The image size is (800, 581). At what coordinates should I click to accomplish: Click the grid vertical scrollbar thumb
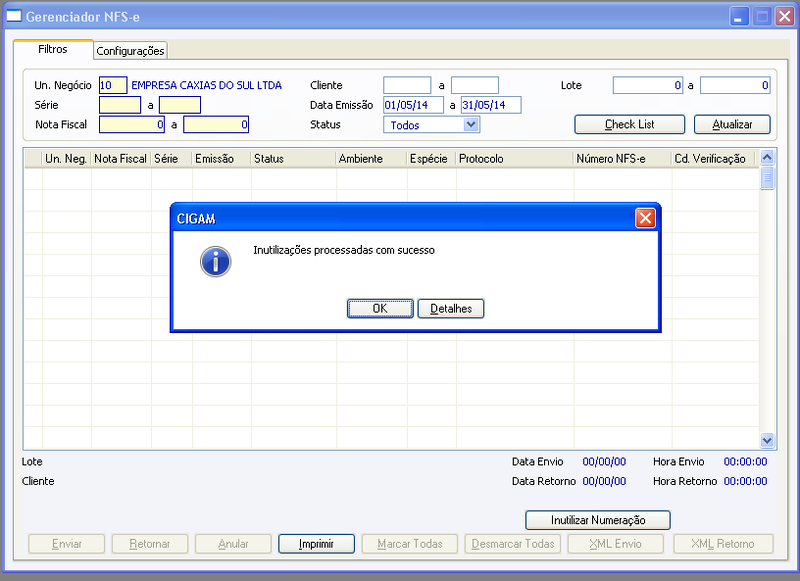coord(767,178)
